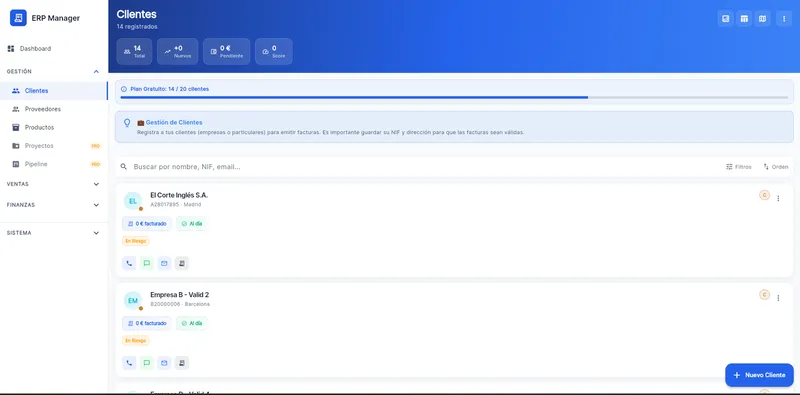This screenshot has width=800, height=395.
Task: Open header more options menu
Action: point(784,19)
